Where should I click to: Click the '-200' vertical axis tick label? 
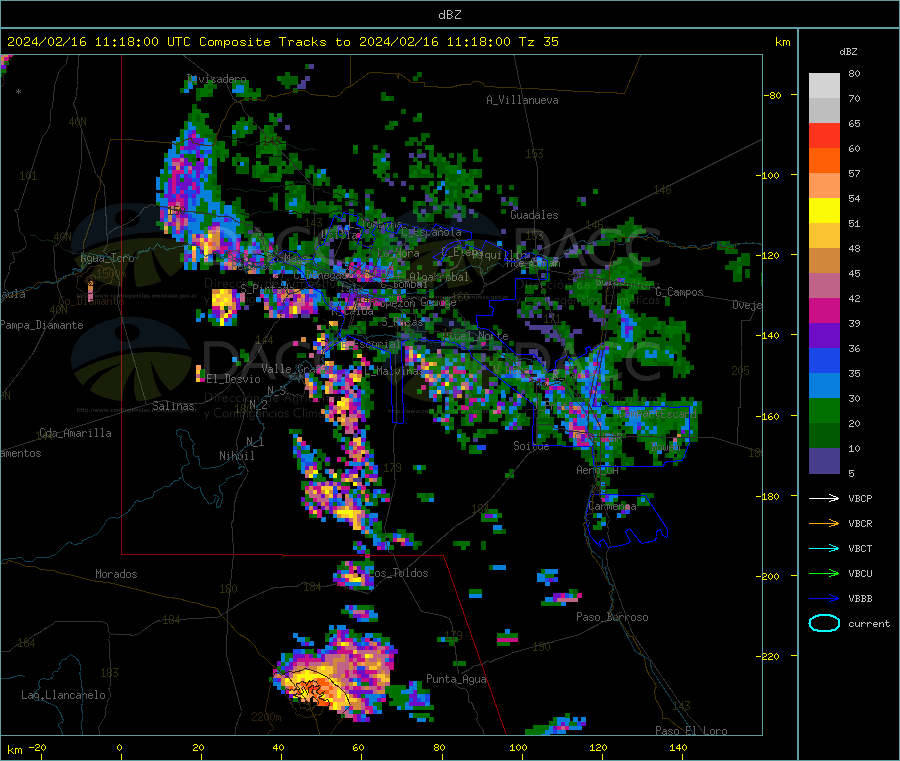click(767, 576)
